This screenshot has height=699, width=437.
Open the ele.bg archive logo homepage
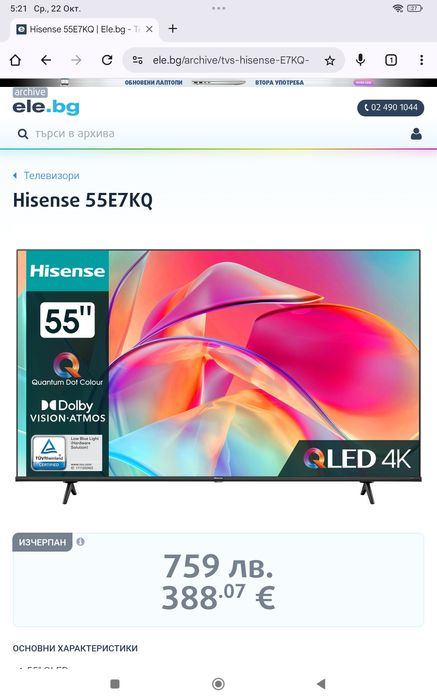click(x=46, y=102)
